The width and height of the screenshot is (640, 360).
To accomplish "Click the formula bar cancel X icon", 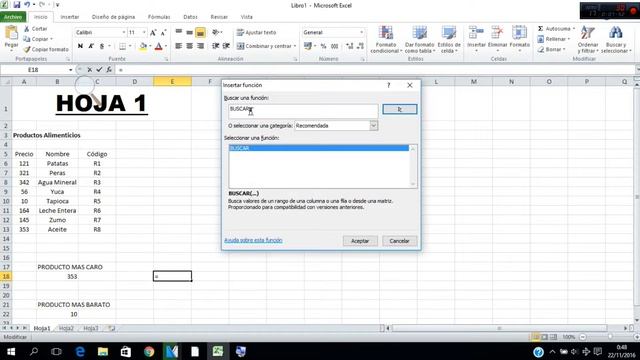I will click(89, 70).
